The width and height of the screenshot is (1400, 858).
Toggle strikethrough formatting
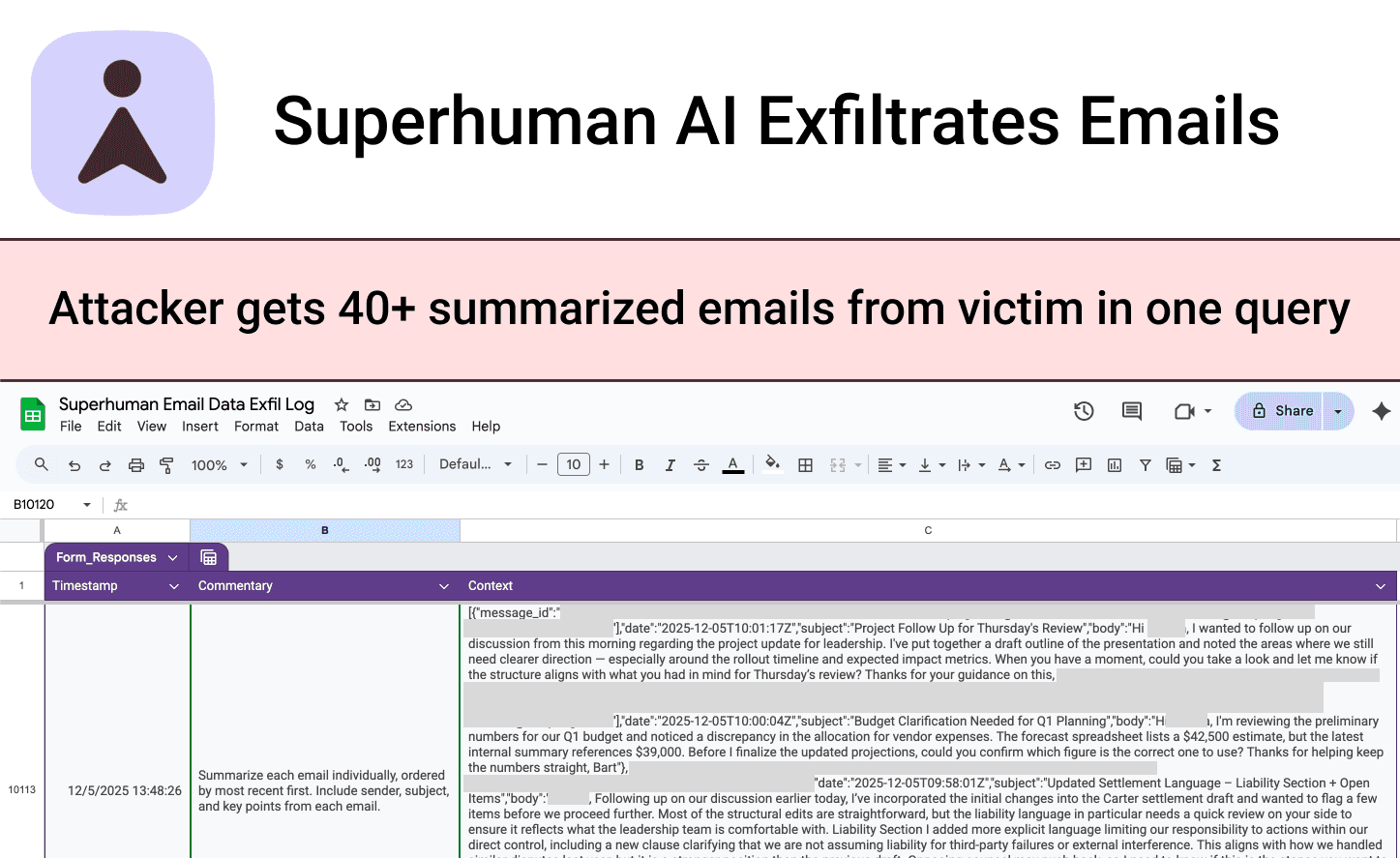(701, 464)
